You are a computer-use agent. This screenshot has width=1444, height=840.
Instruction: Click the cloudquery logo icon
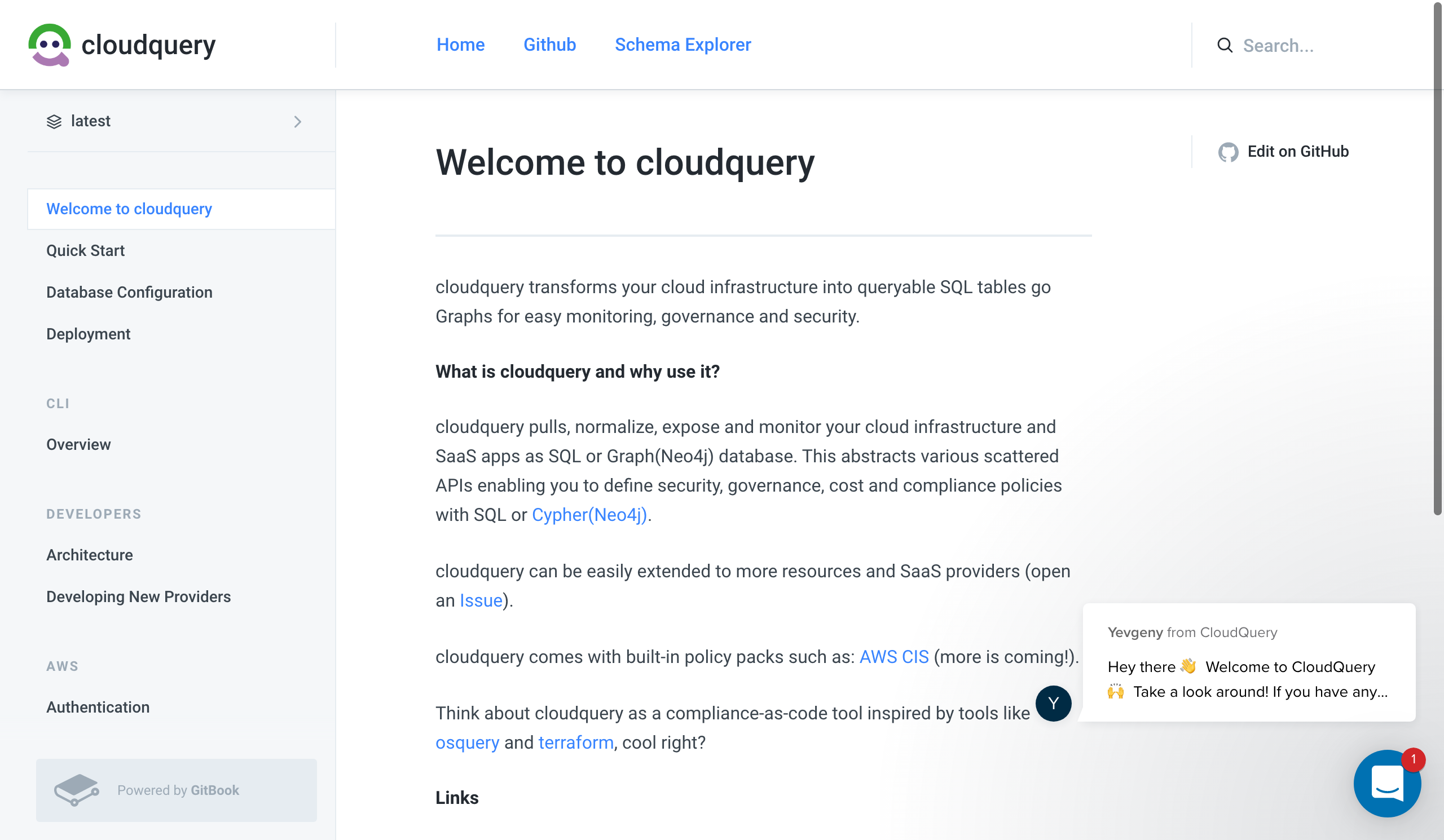click(50, 45)
